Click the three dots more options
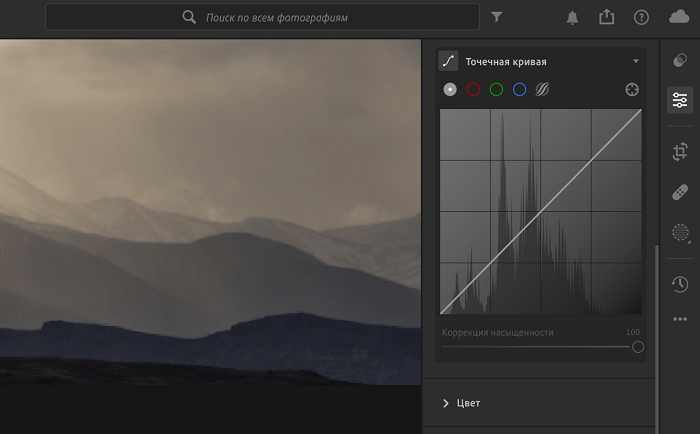The width and height of the screenshot is (700, 434). coord(680,319)
